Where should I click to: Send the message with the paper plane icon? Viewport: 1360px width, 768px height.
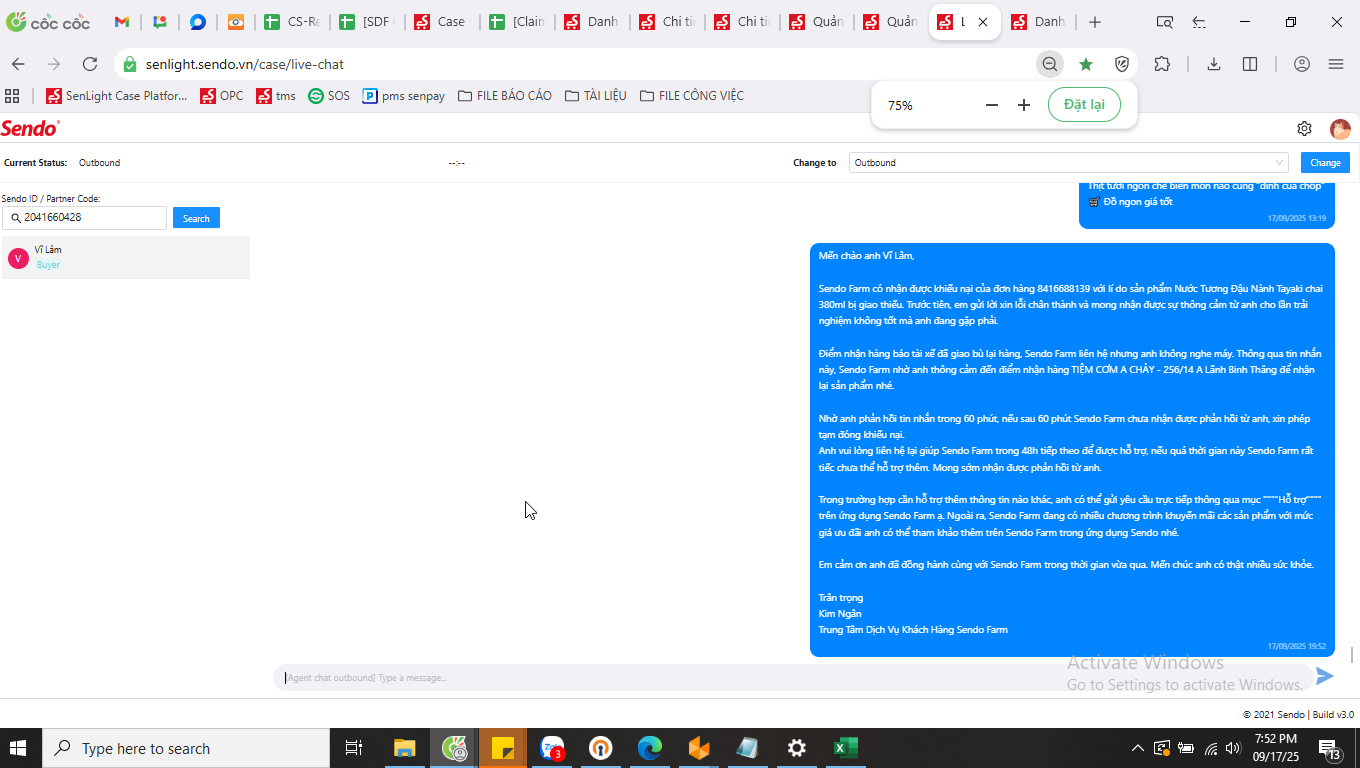click(1325, 677)
